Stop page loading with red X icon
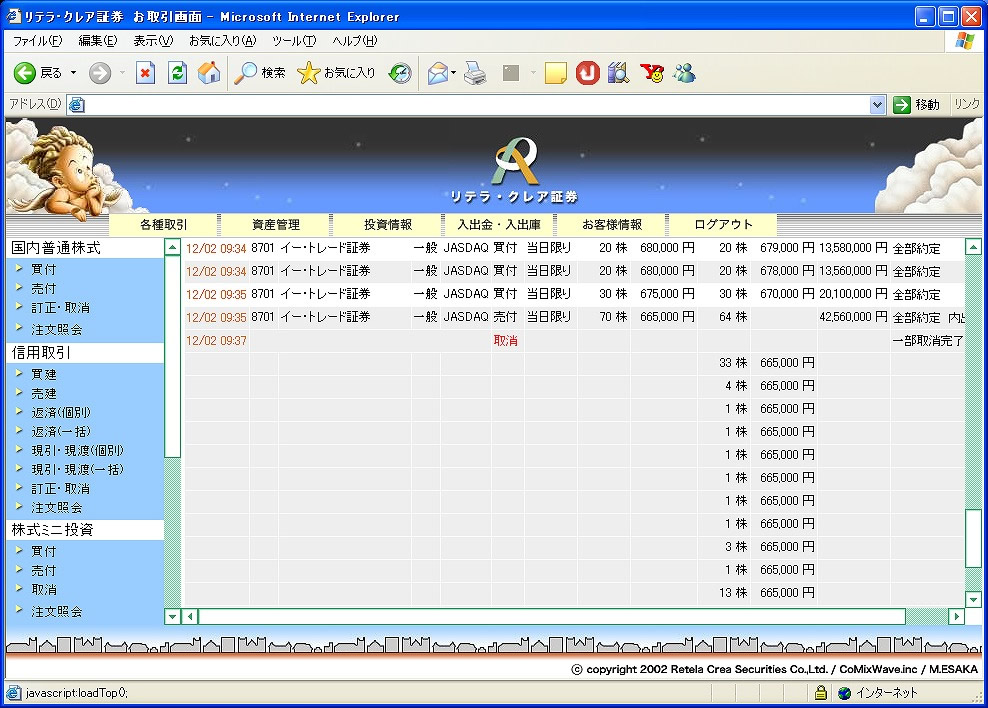Viewport: 988px width, 708px height. click(146, 73)
